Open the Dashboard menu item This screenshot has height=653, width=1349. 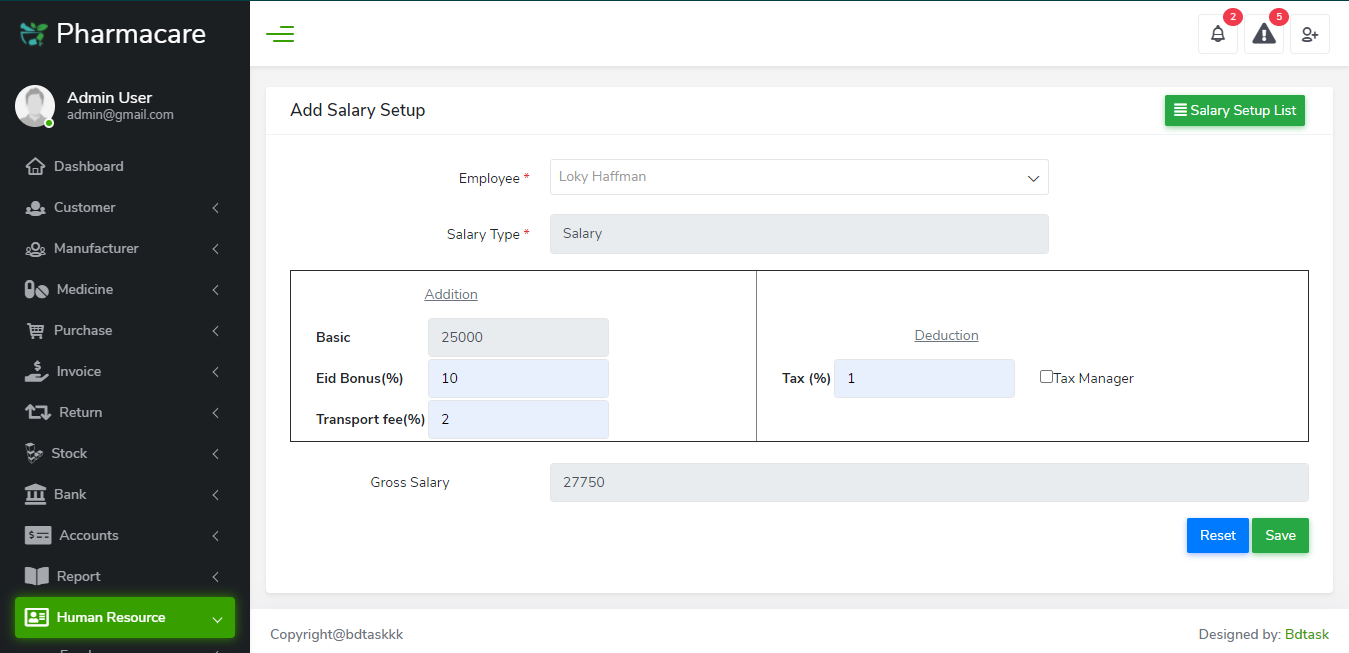coord(90,166)
